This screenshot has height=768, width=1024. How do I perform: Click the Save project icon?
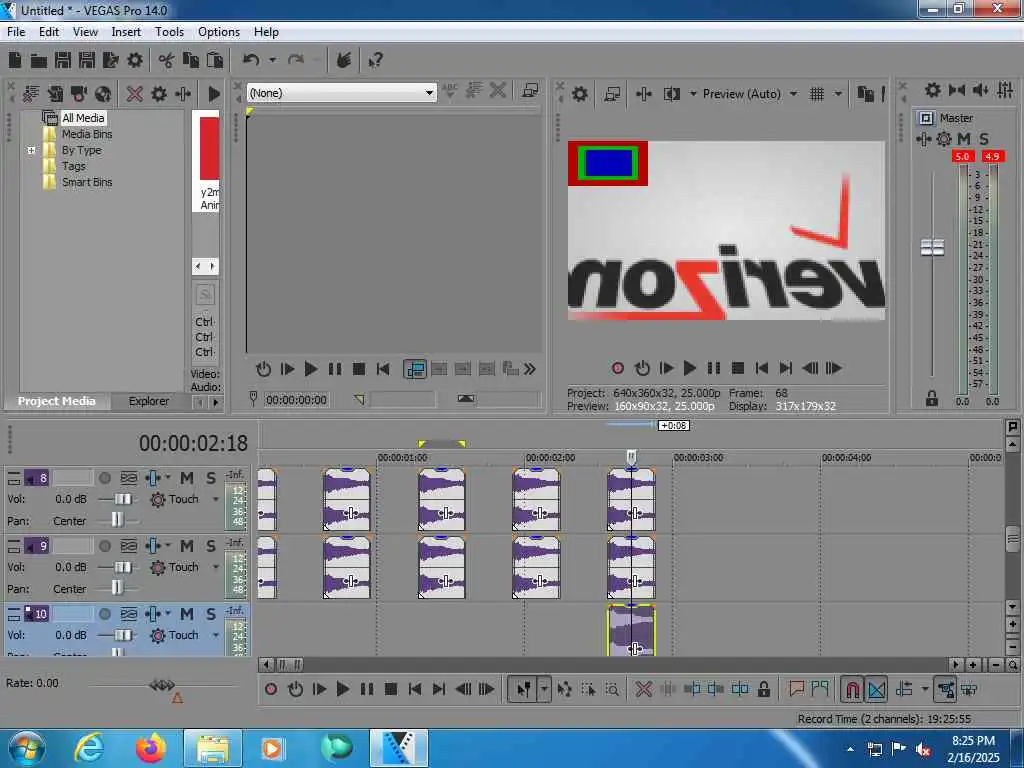pos(63,60)
